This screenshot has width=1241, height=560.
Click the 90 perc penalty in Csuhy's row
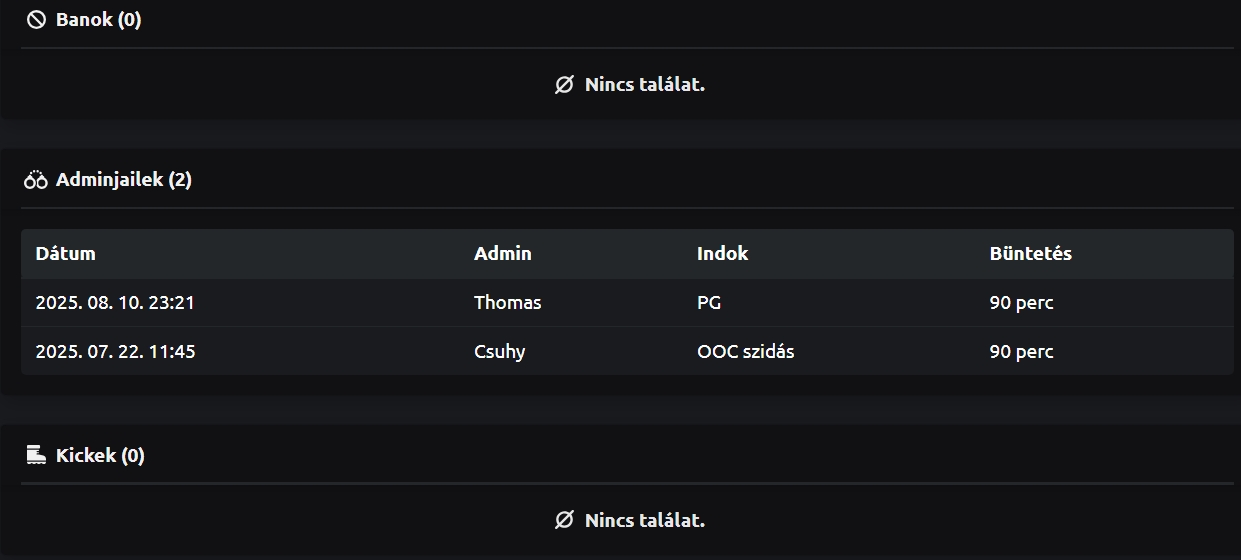pyautogui.click(x=1021, y=351)
